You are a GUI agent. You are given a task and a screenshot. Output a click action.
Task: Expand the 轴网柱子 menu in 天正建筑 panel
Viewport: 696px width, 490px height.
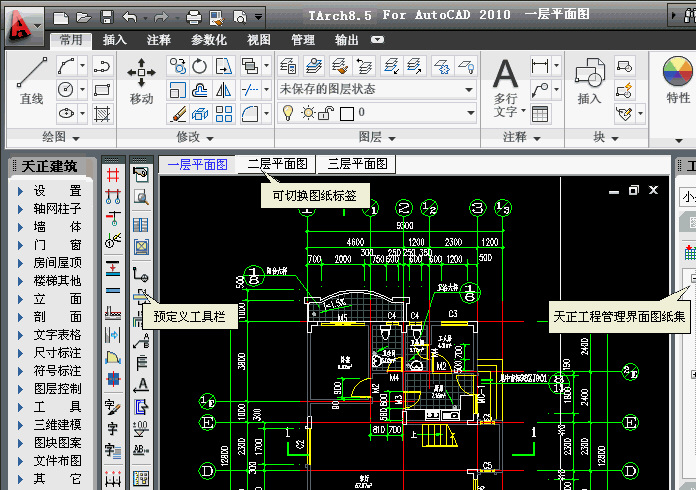[x=56, y=209]
